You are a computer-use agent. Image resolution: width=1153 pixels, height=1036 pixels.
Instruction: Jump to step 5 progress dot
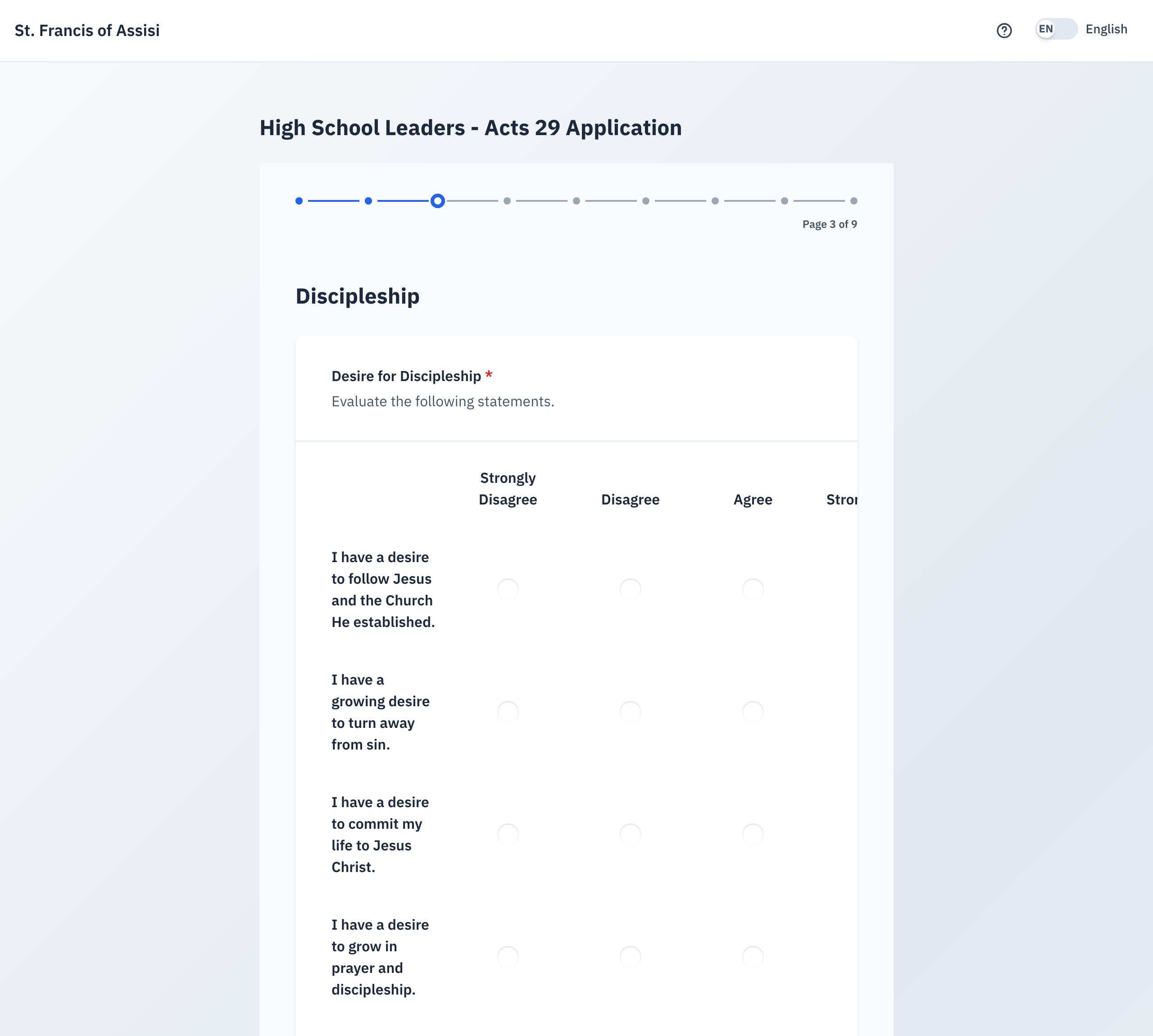point(576,201)
